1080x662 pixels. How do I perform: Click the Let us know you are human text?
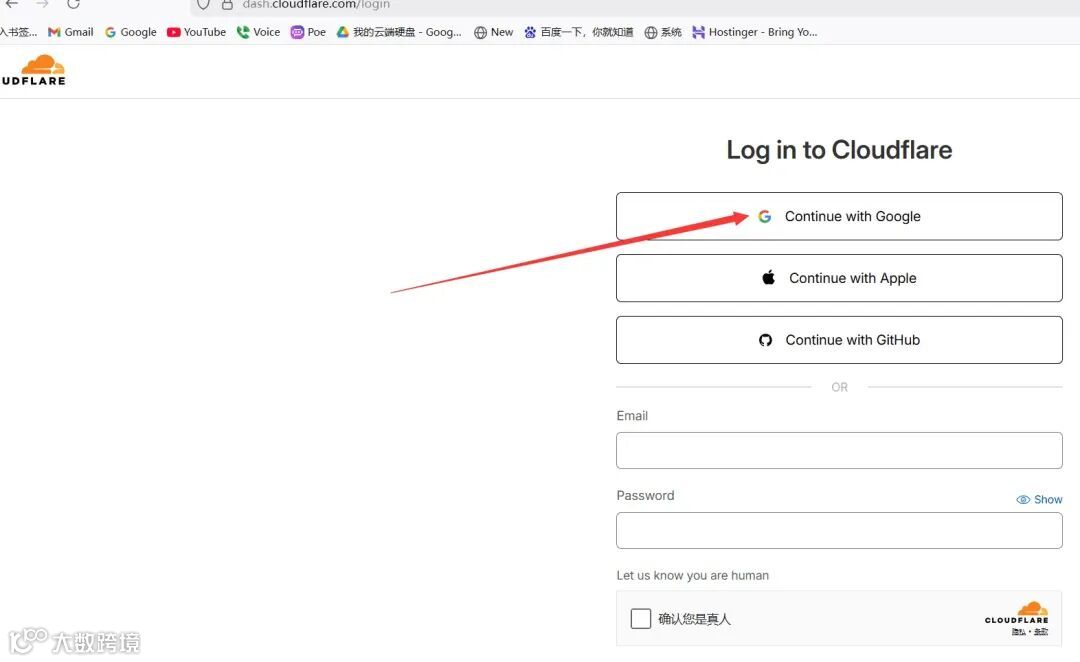pyautogui.click(x=692, y=575)
